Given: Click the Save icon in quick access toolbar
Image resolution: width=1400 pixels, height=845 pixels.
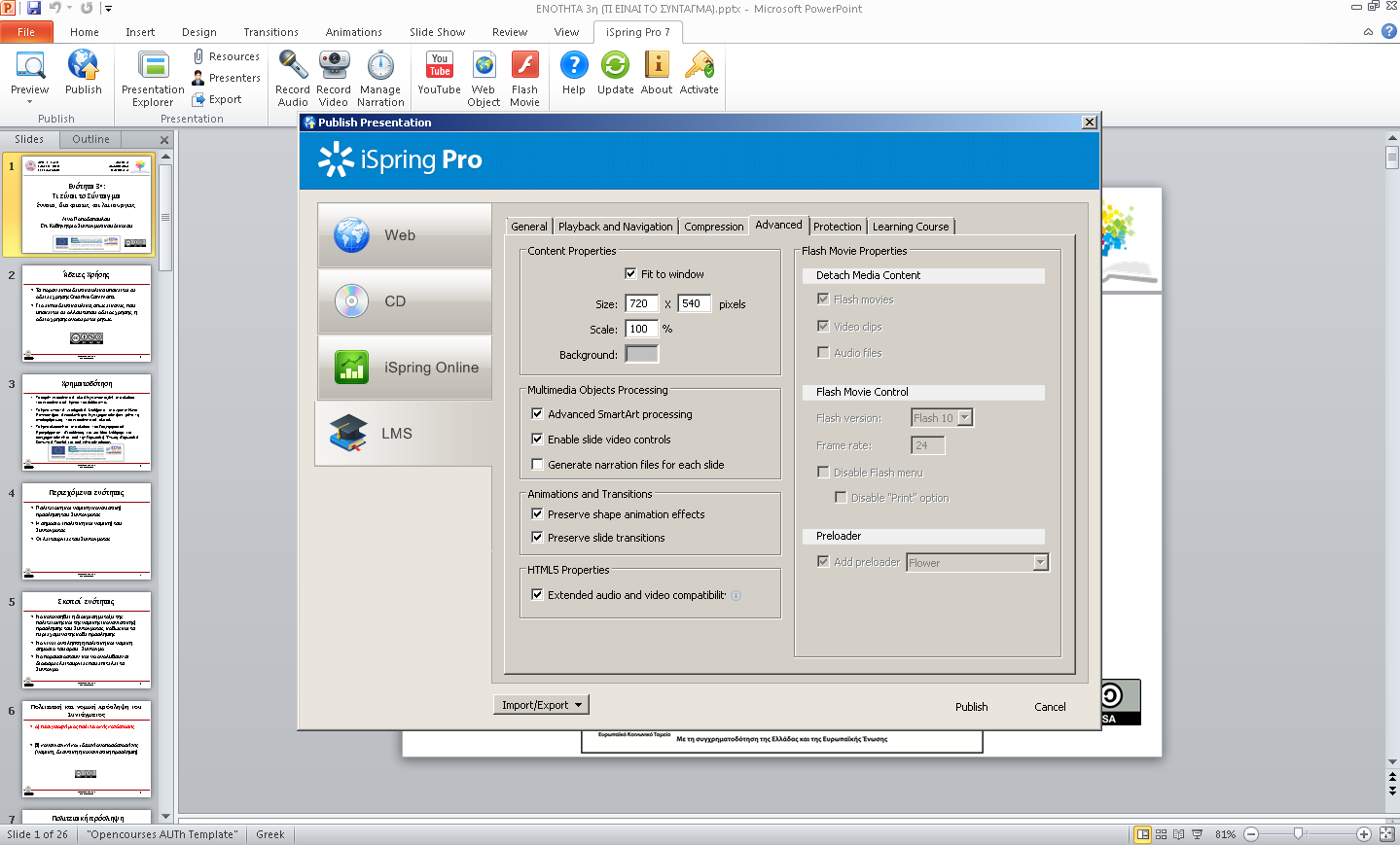Looking at the screenshot, I should point(34,8).
